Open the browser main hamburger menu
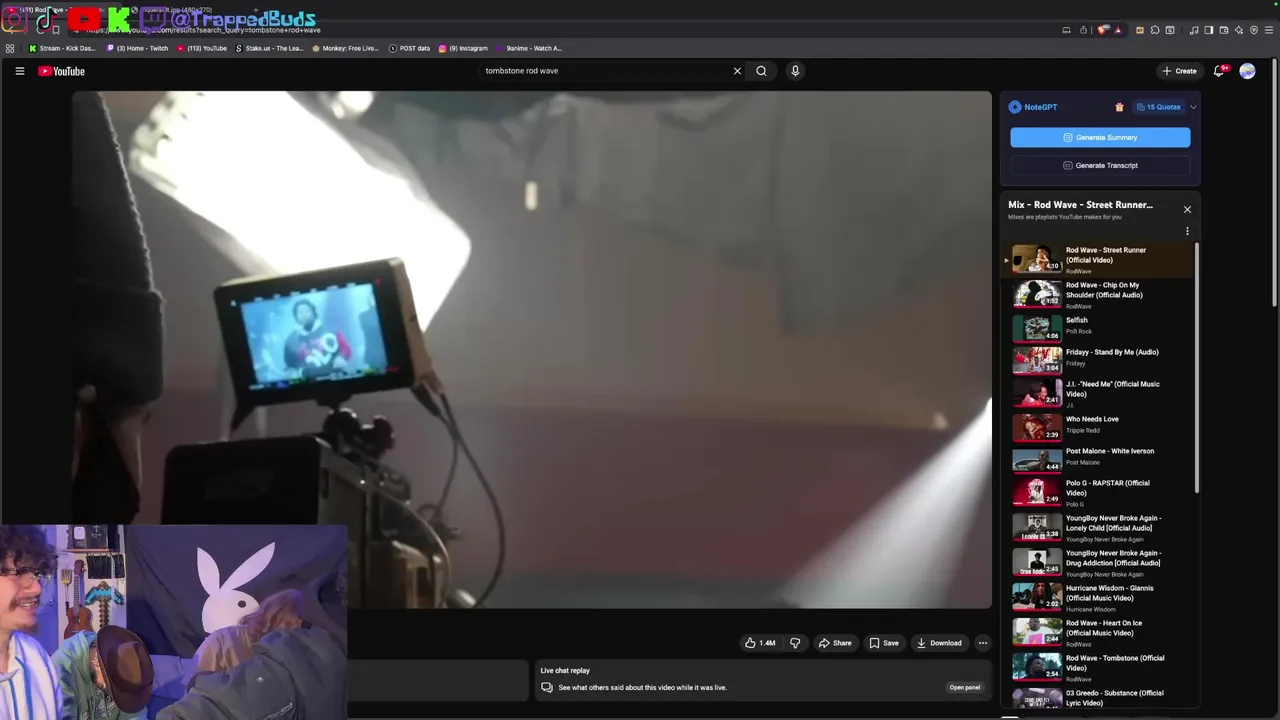The height and width of the screenshot is (720, 1280). pos(1269,30)
